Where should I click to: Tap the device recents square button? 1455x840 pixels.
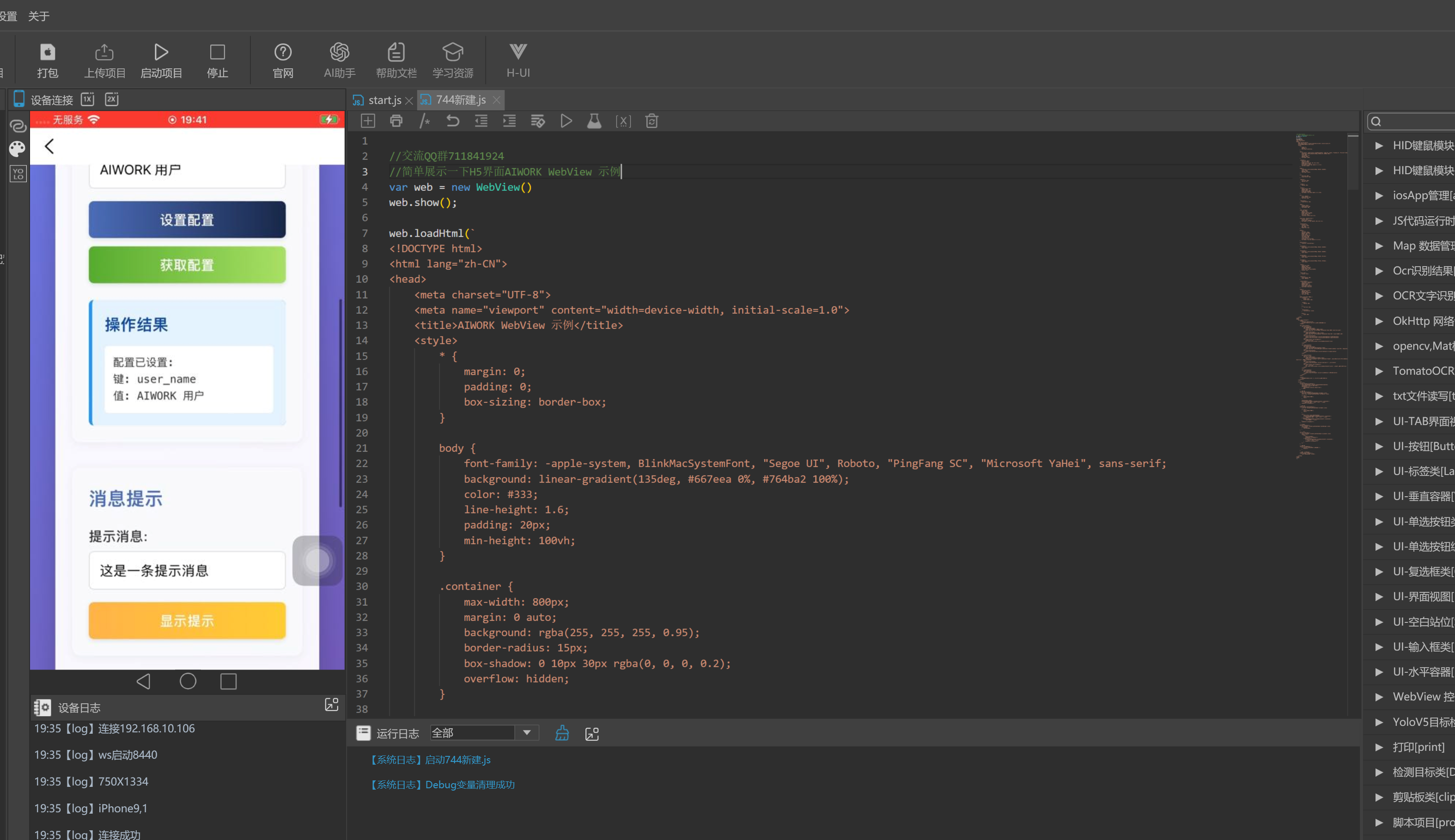pos(228,682)
